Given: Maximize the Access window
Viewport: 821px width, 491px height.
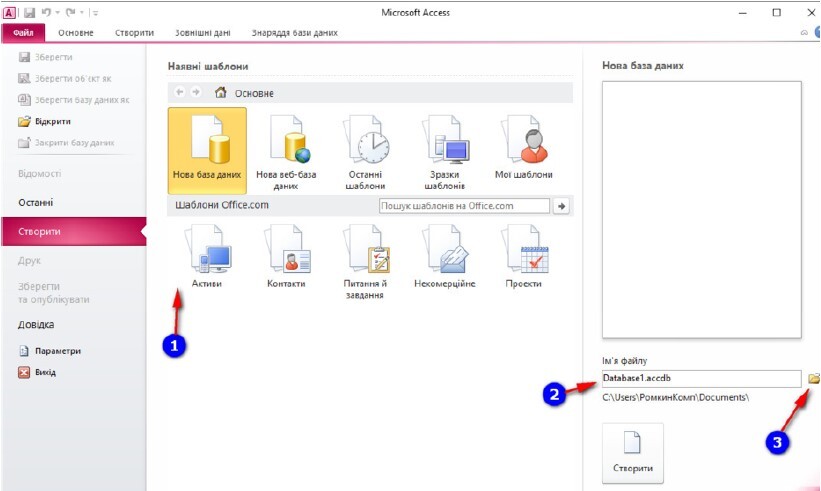Looking at the screenshot, I should [x=776, y=13].
